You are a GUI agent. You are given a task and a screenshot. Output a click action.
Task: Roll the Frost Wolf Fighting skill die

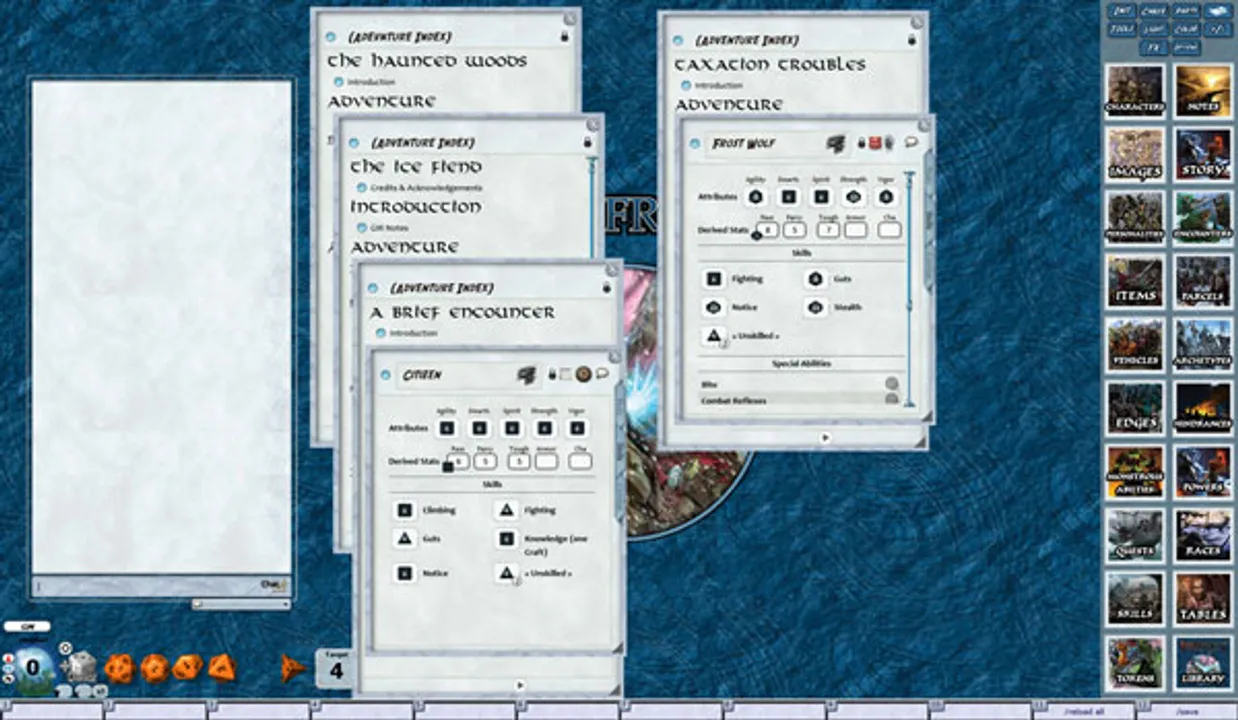click(714, 279)
